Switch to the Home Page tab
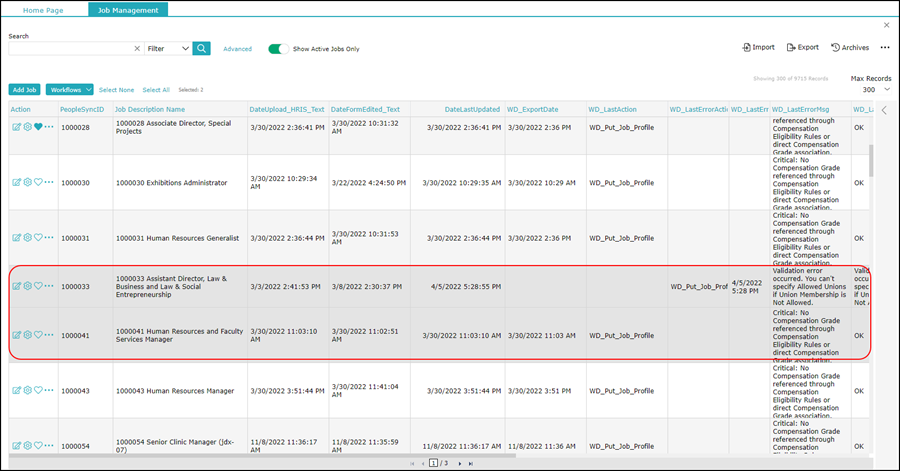The height and width of the screenshot is (471, 900). [x=43, y=10]
